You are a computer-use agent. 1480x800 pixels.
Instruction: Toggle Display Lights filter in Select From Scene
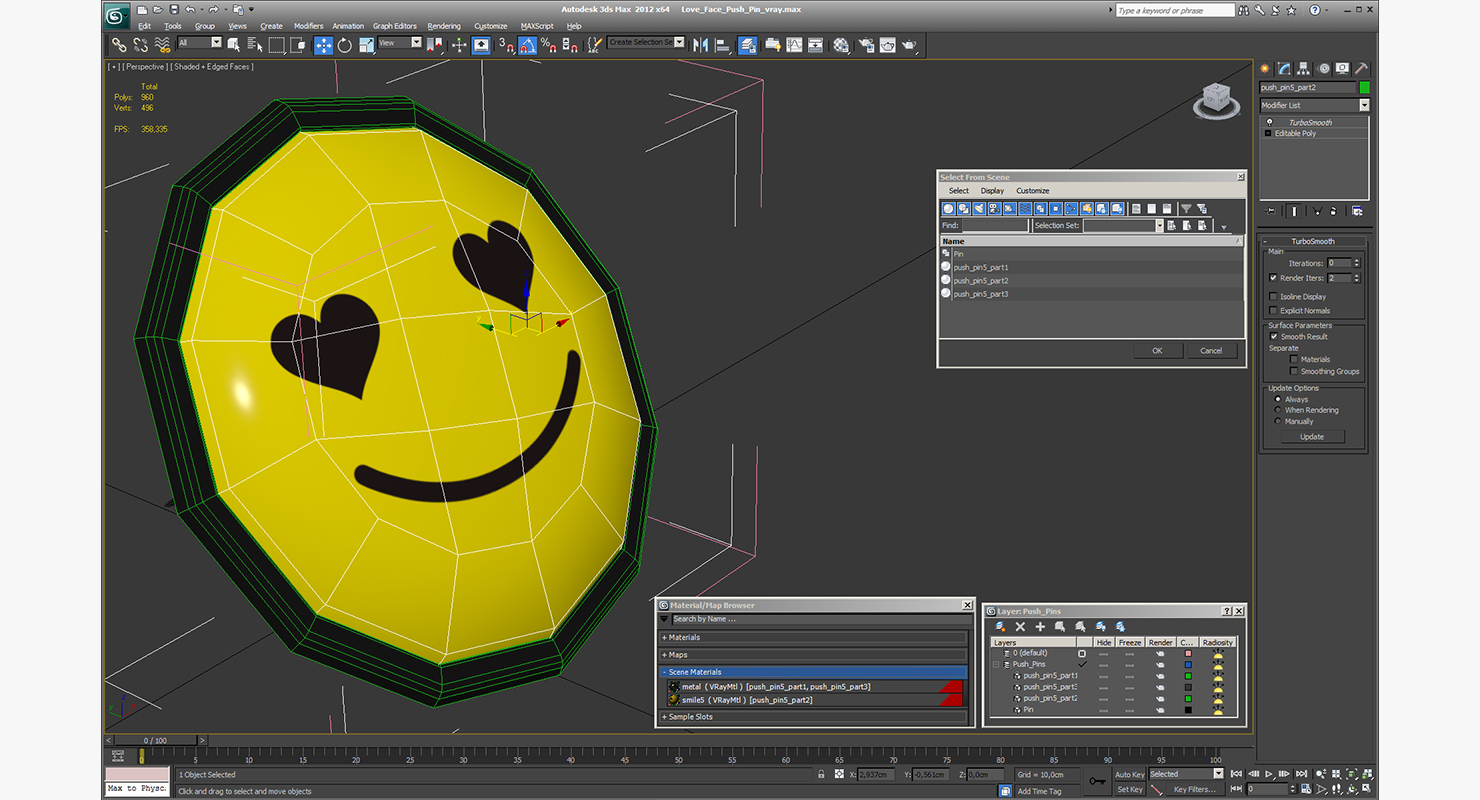coord(979,209)
